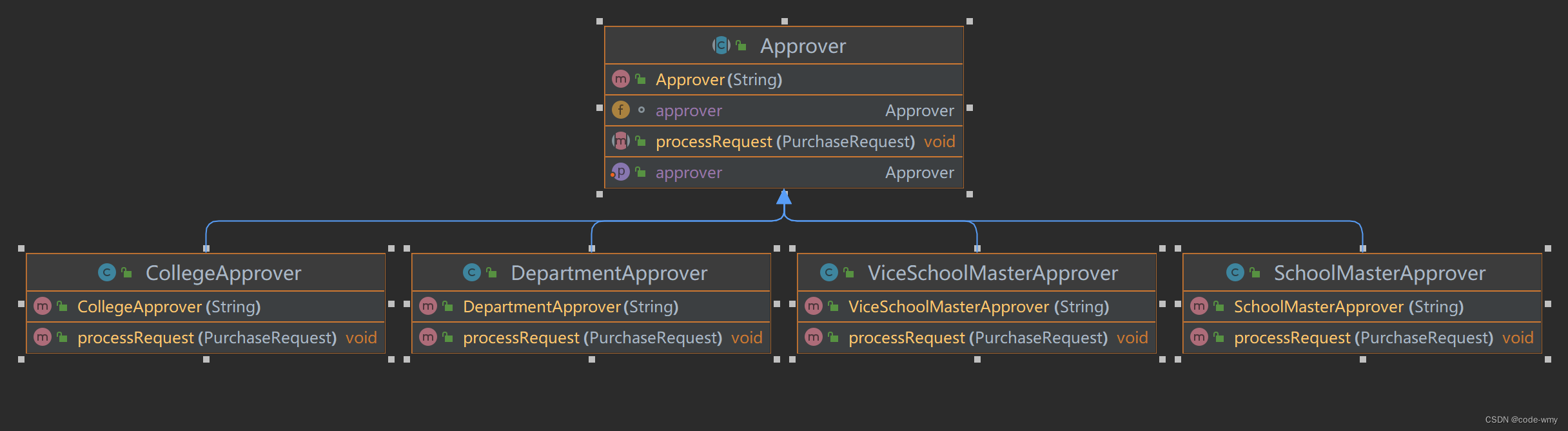Click public visibility icon beside ViceSchoolMasterApprover title

tap(849, 272)
